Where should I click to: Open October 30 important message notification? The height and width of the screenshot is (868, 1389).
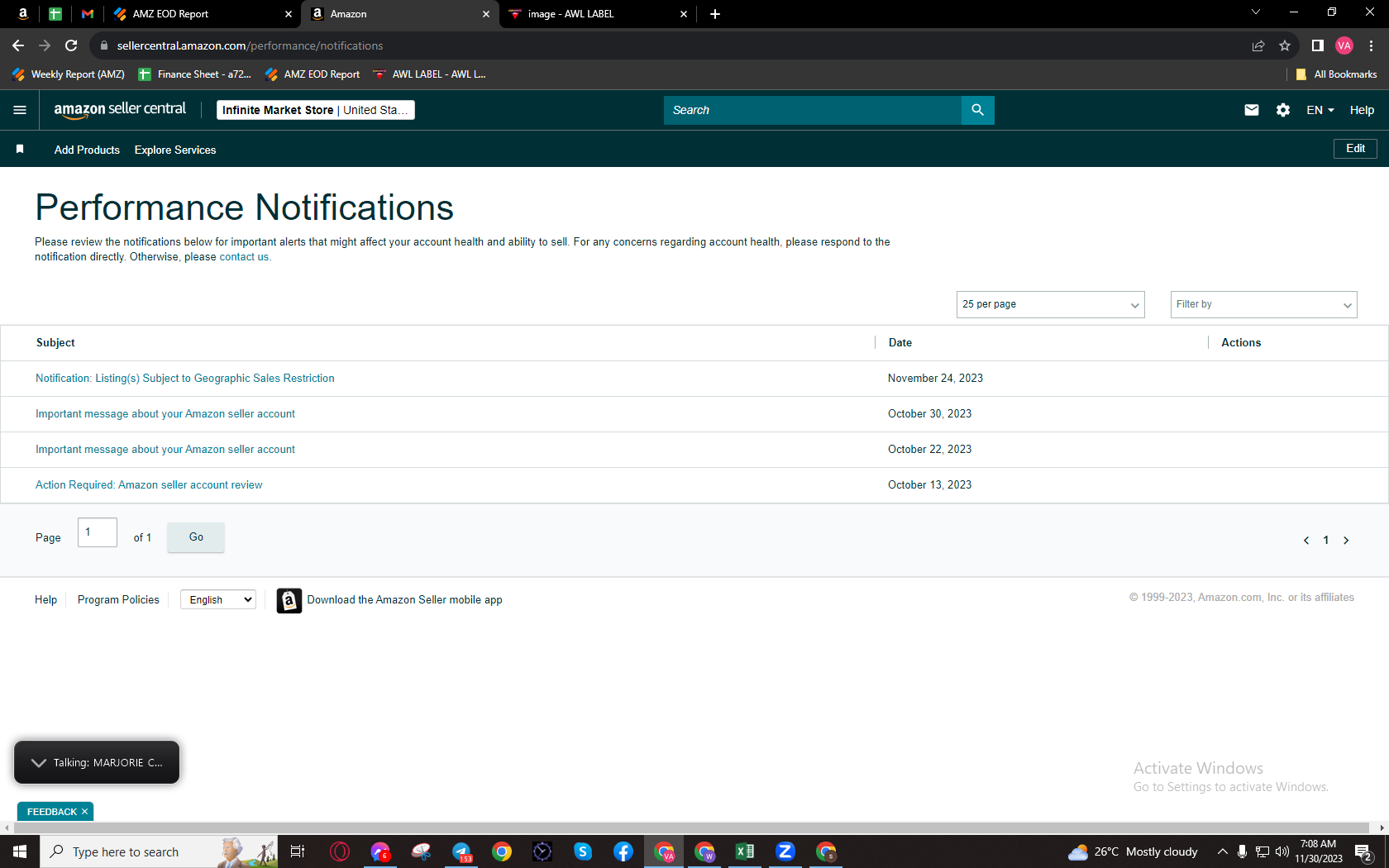click(165, 414)
